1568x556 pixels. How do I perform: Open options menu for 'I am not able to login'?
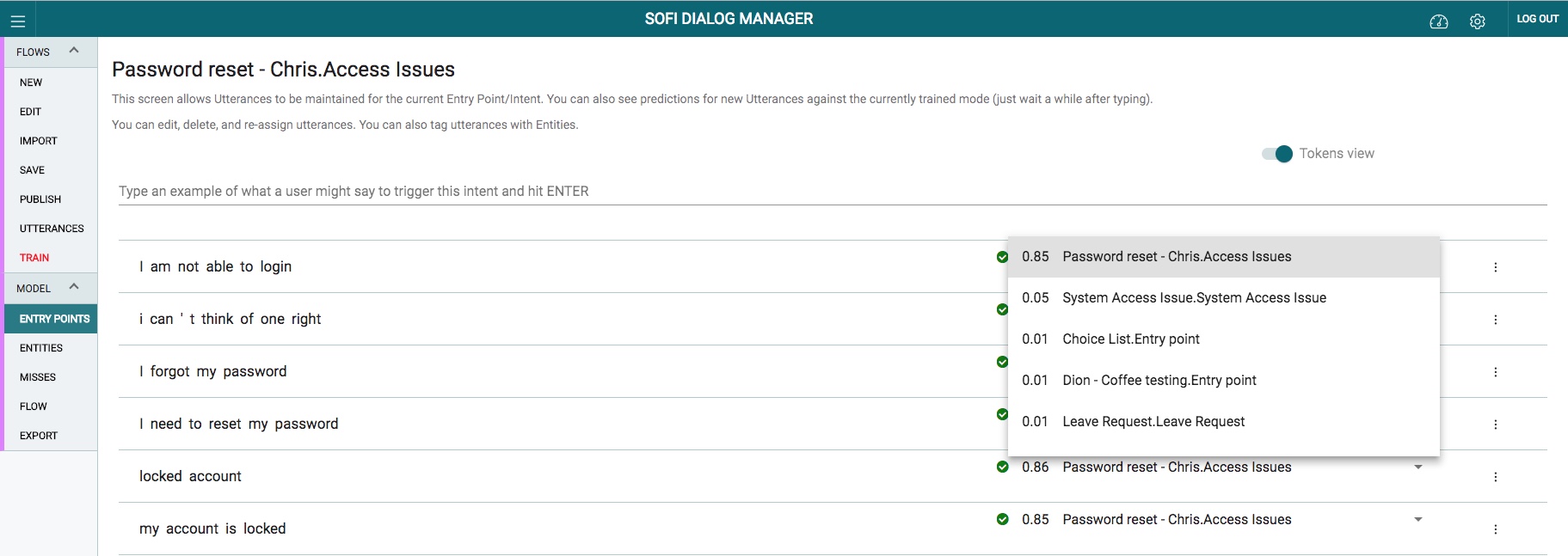(x=1495, y=267)
